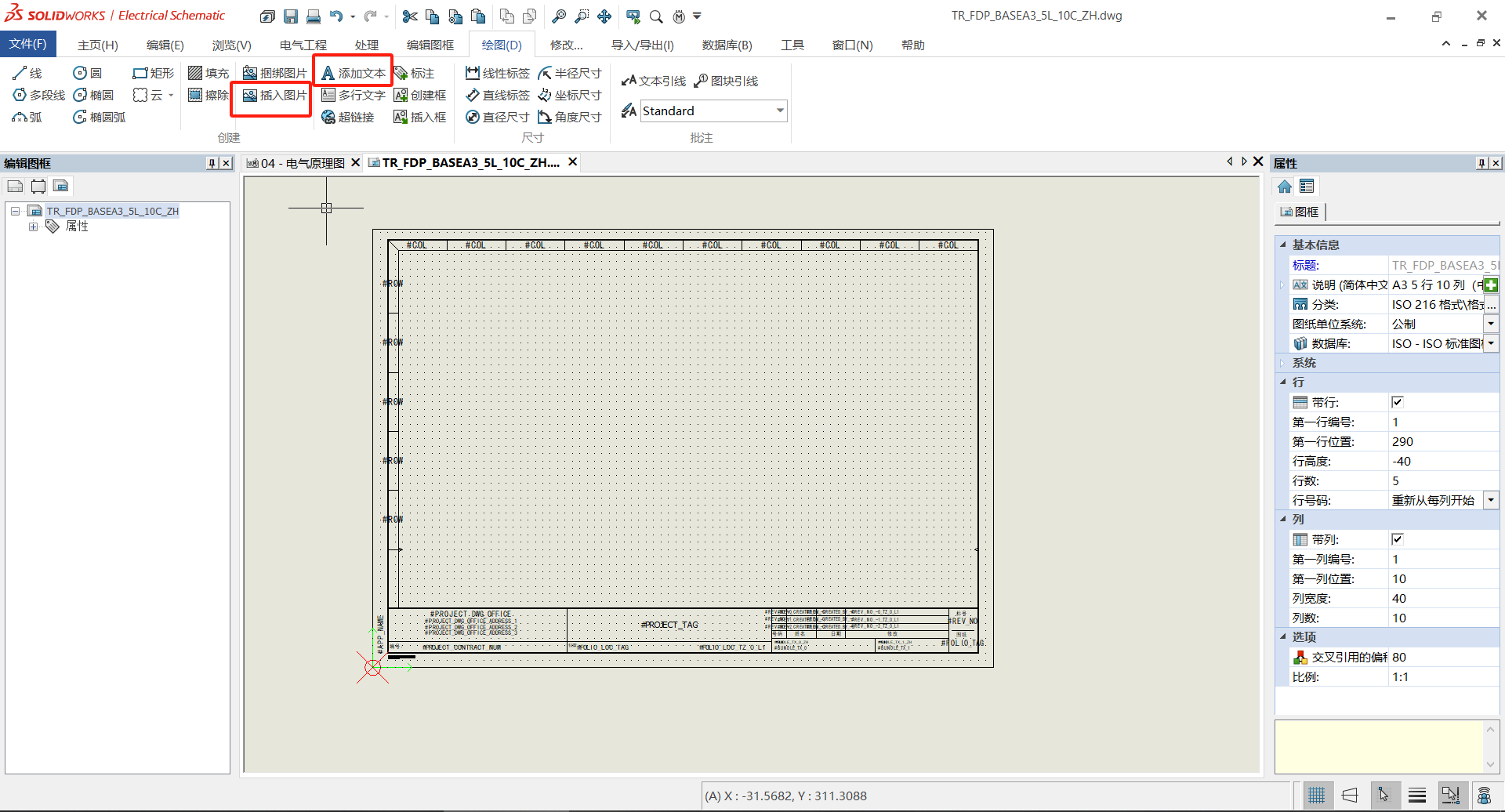The height and width of the screenshot is (812, 1505).
Task: Select the 圆 circle tool
Action: coord(88,73)
